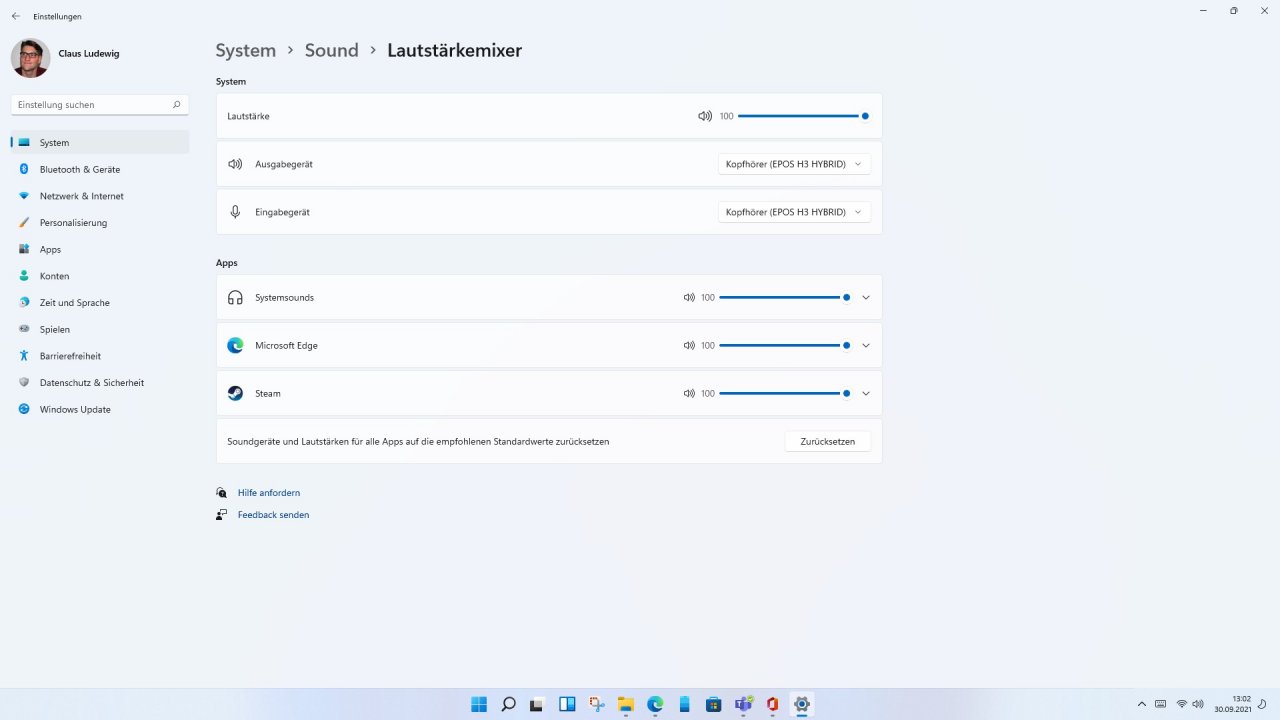1280x720 pixels.
Task: Open Microsoft Store on the taskbar
Action: coord(713,704)
